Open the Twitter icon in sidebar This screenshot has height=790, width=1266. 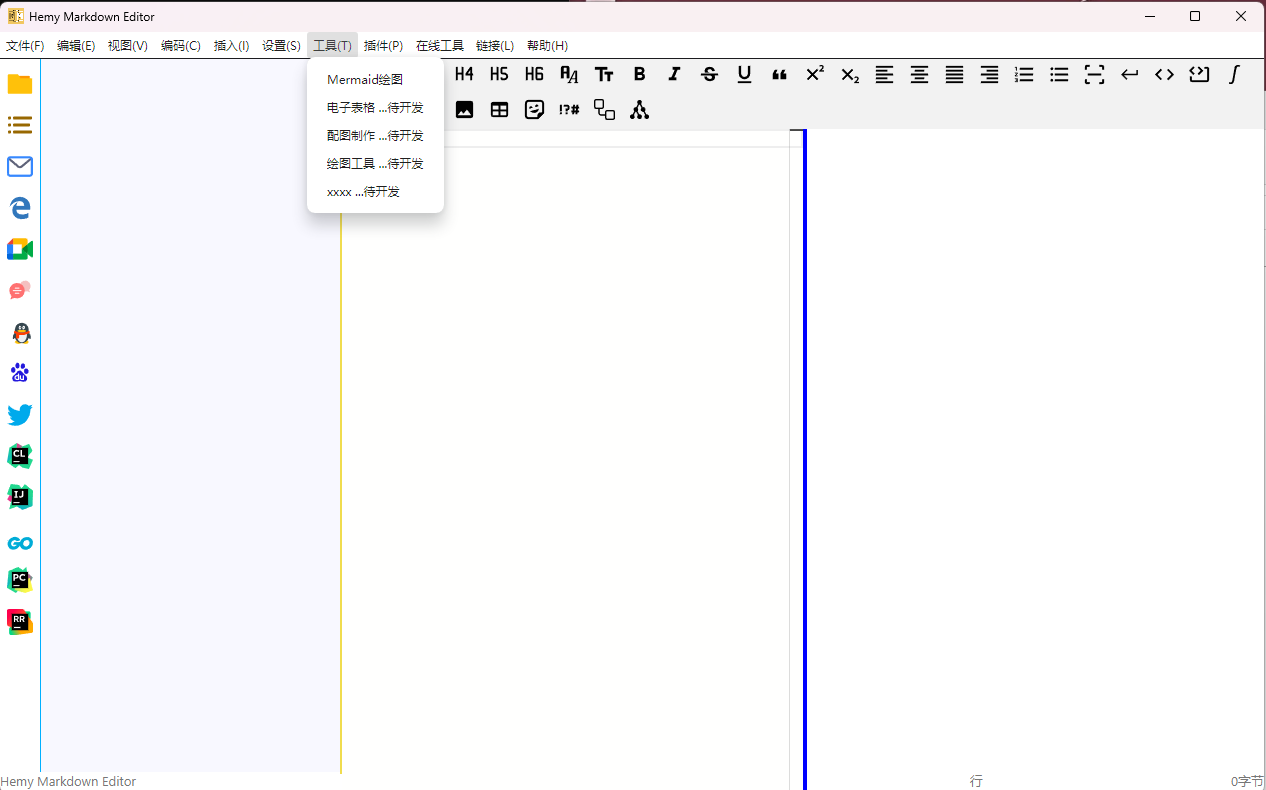20,415
